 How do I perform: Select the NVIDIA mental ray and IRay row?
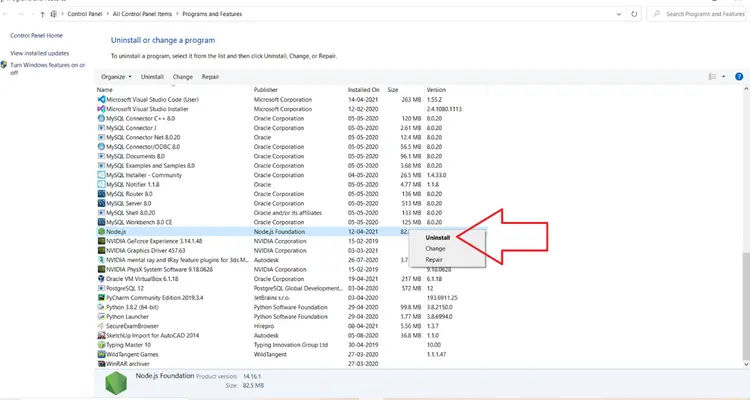pyautogui.click(x=292, y=260)
